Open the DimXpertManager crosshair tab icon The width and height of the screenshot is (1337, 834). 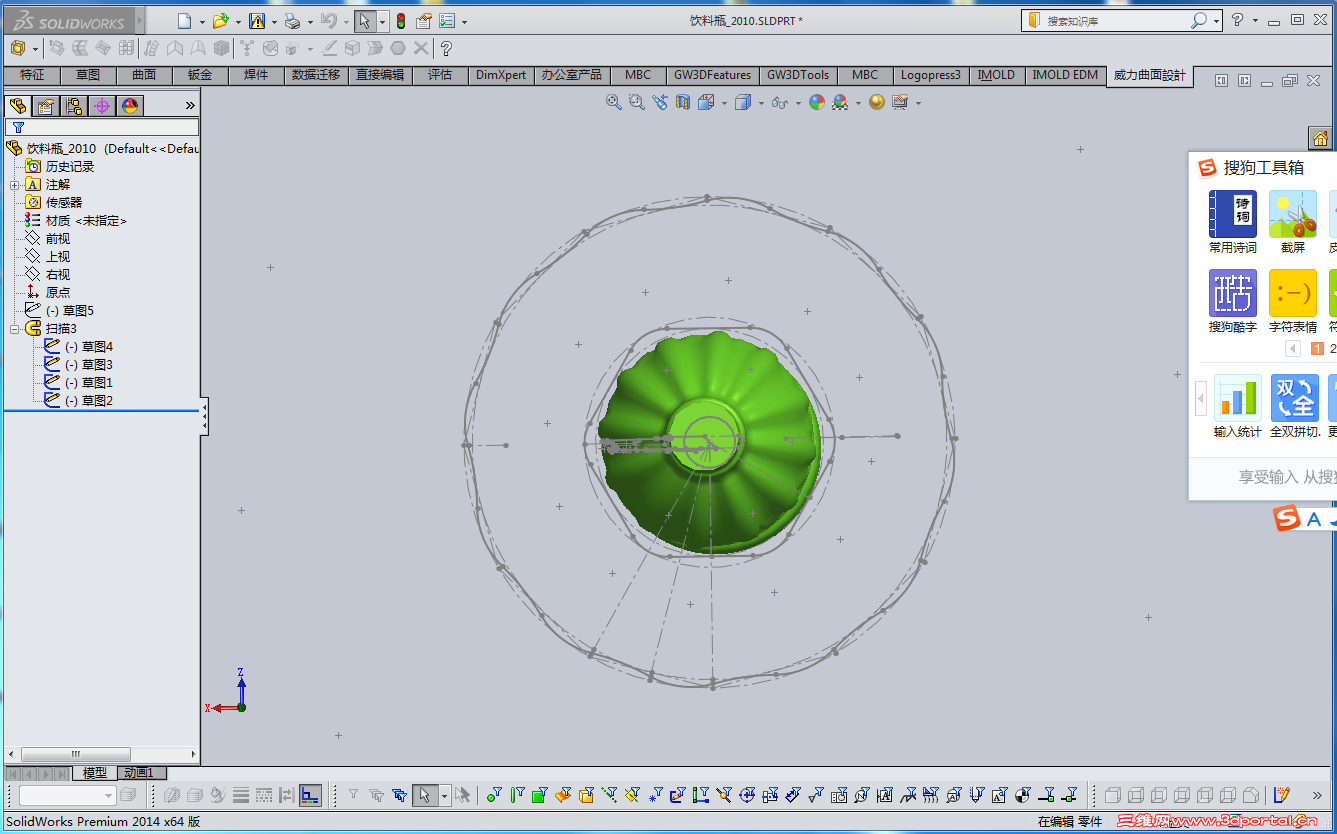pos(101,106)
